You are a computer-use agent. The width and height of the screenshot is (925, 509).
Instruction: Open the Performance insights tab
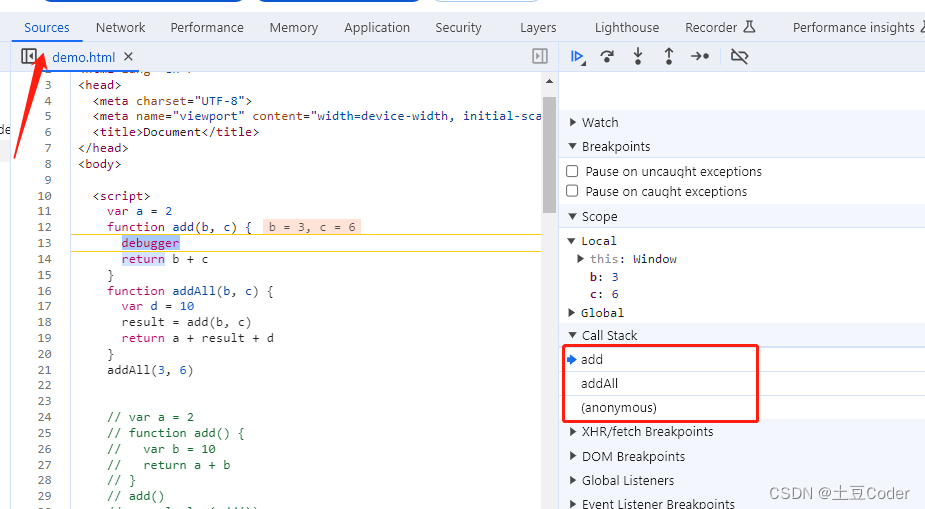click(854, 27)
